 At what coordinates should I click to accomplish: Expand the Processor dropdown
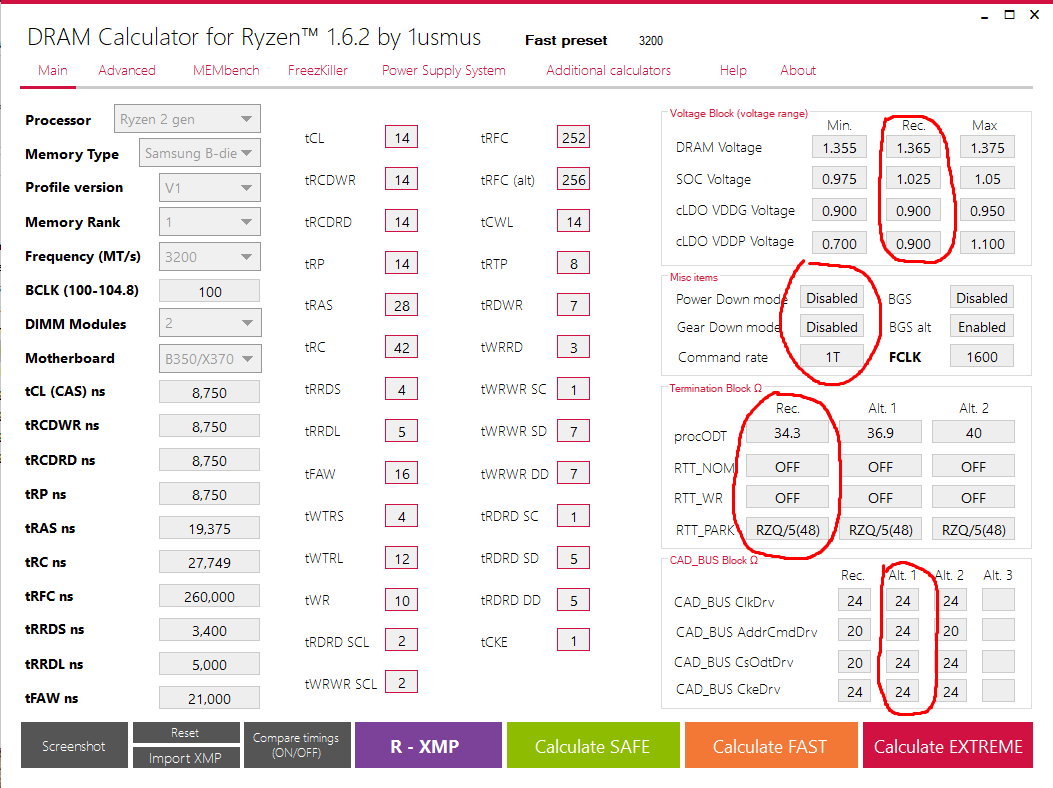tap(187, 119)
